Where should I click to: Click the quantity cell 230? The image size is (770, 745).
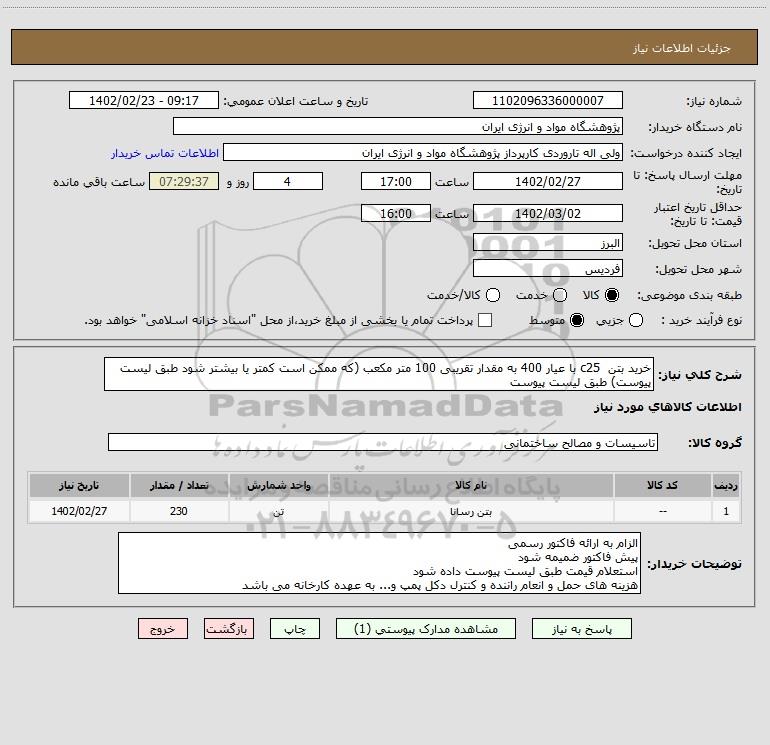[x=179, y=511]
